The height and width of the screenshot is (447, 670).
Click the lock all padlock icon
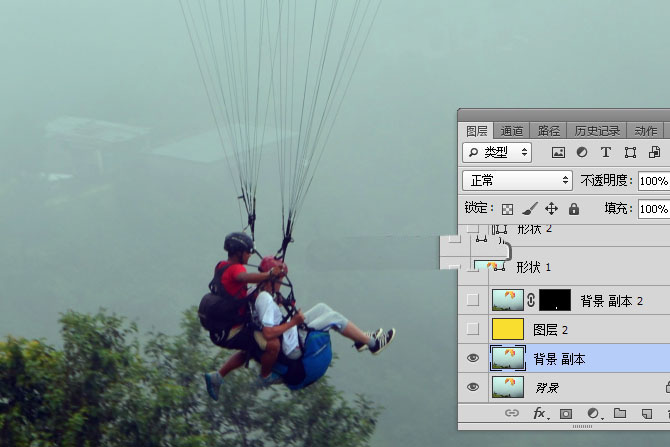[x=574, y=209]
